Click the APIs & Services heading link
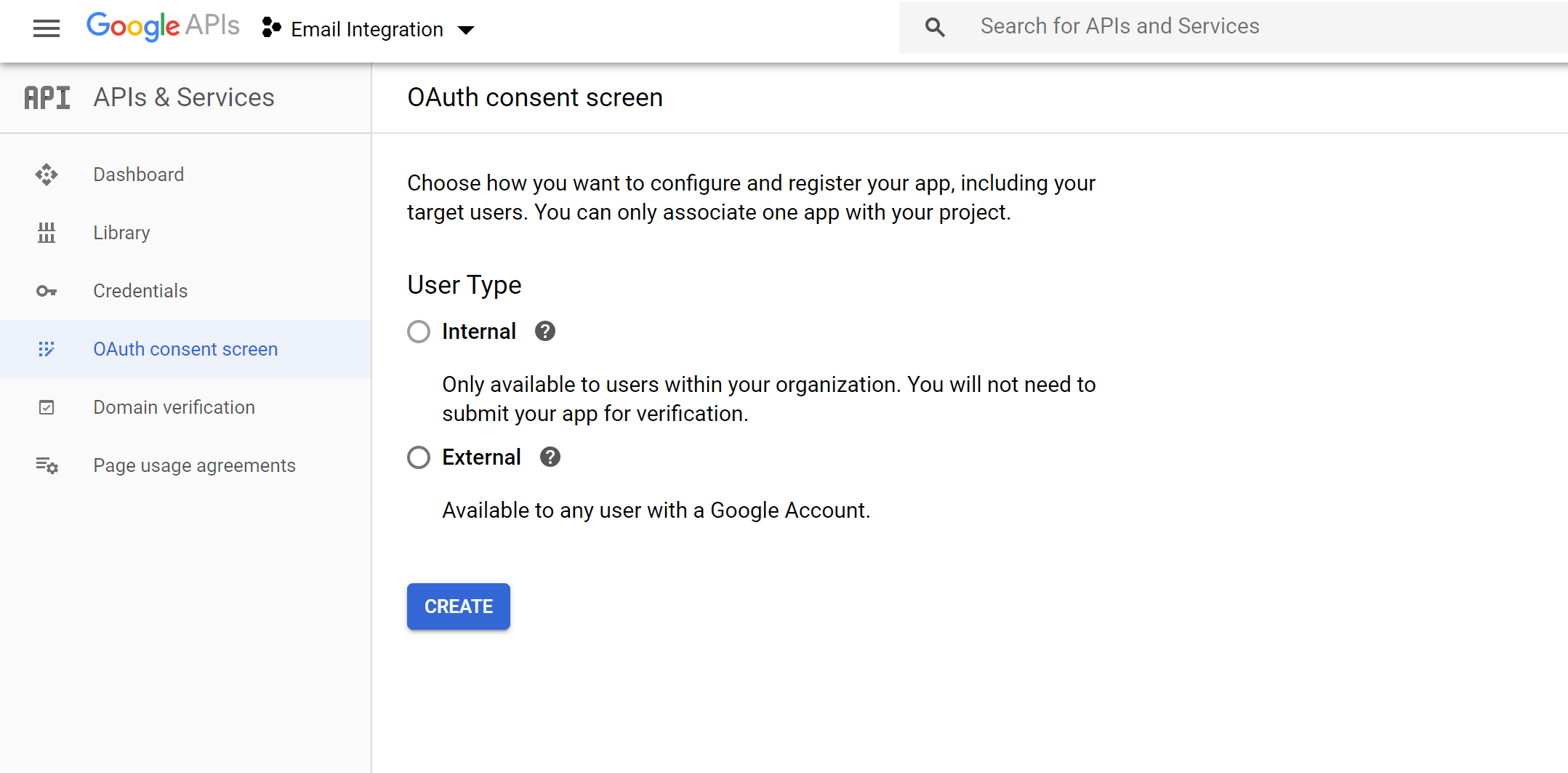 tap(183, 97)
